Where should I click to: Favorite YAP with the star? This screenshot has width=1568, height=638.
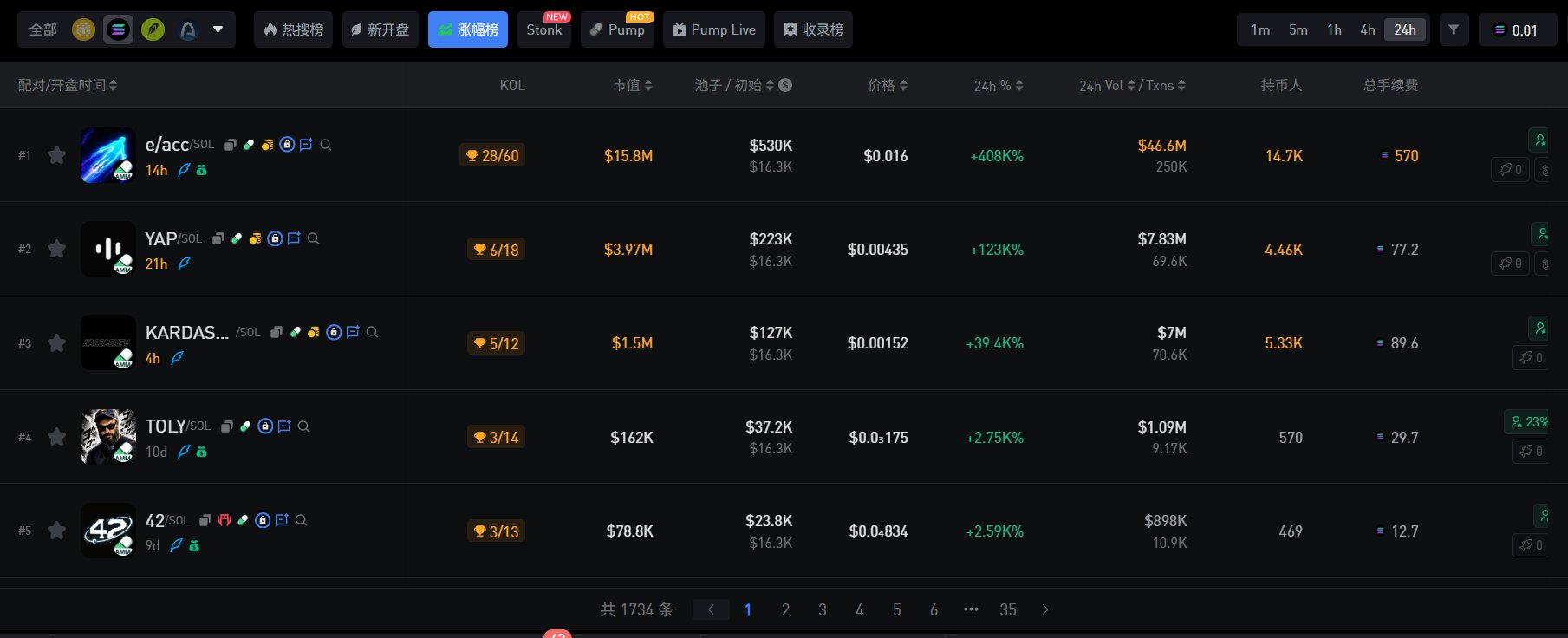[56, 249]
